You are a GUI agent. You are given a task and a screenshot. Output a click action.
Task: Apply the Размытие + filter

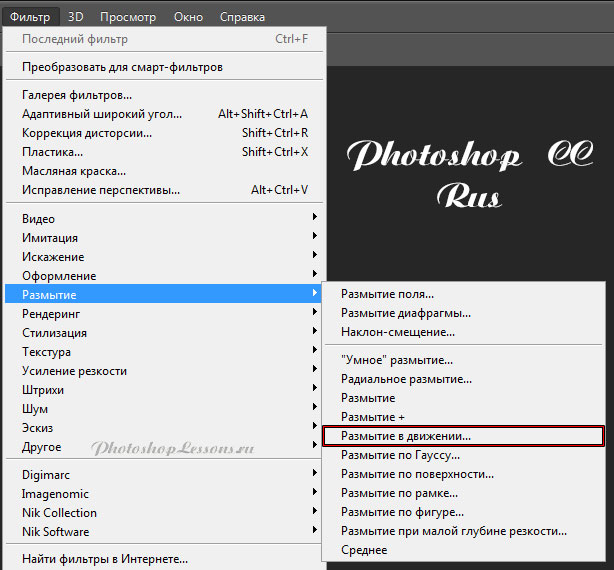click(463, 417)
